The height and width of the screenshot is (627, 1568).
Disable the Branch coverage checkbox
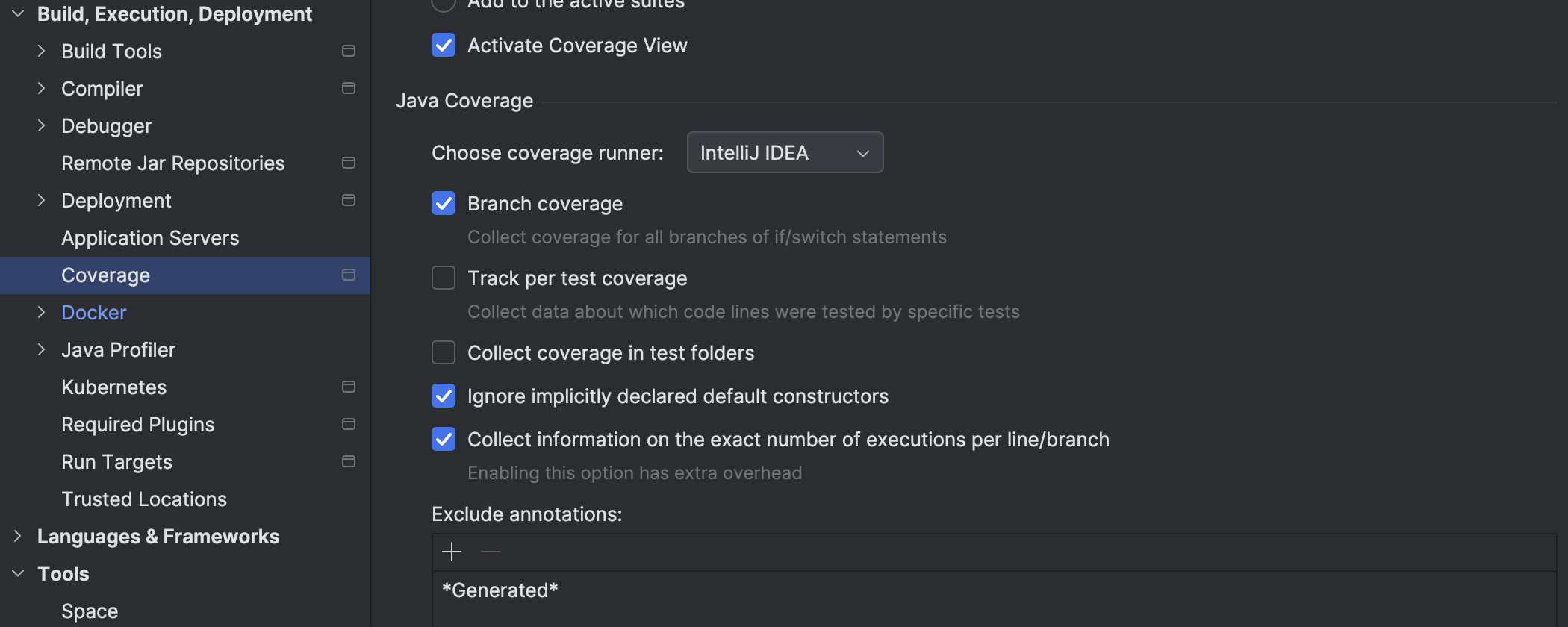tap(444, 203)
